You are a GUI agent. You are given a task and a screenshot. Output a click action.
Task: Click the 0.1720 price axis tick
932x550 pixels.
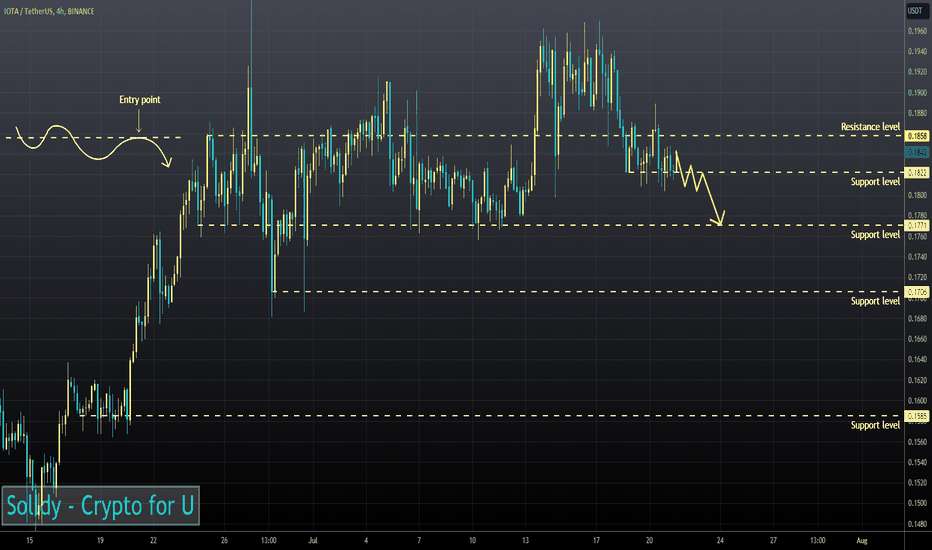[x=917, y=278]
